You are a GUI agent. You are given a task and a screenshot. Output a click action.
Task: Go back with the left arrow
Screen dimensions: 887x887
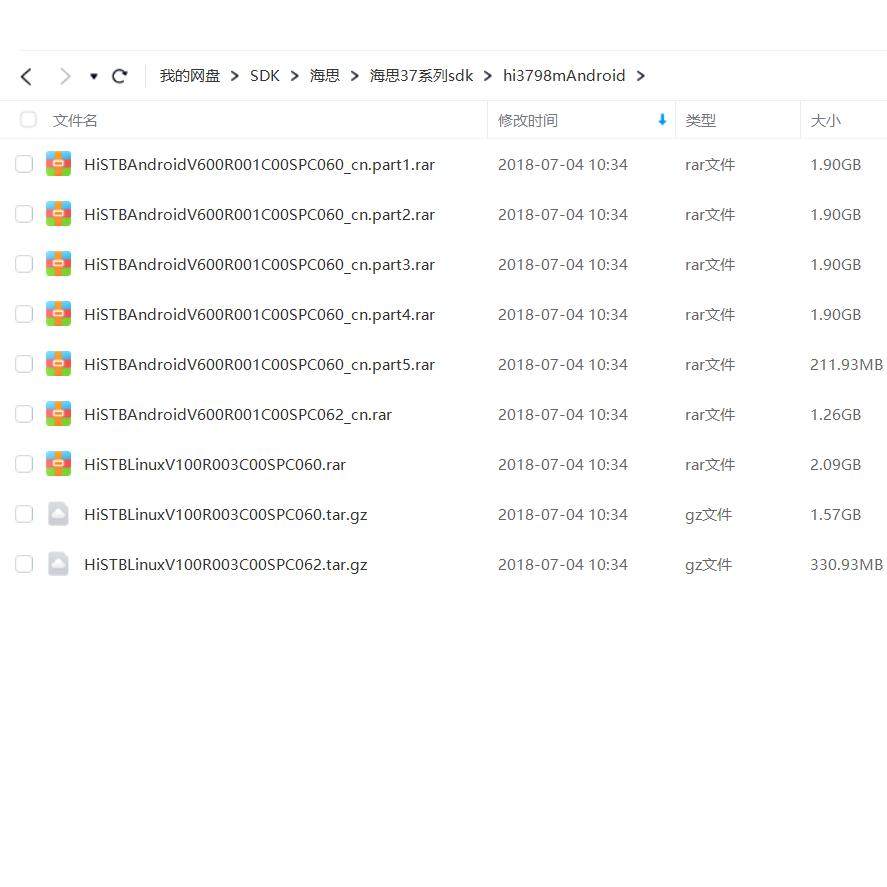tap(26, 76)
